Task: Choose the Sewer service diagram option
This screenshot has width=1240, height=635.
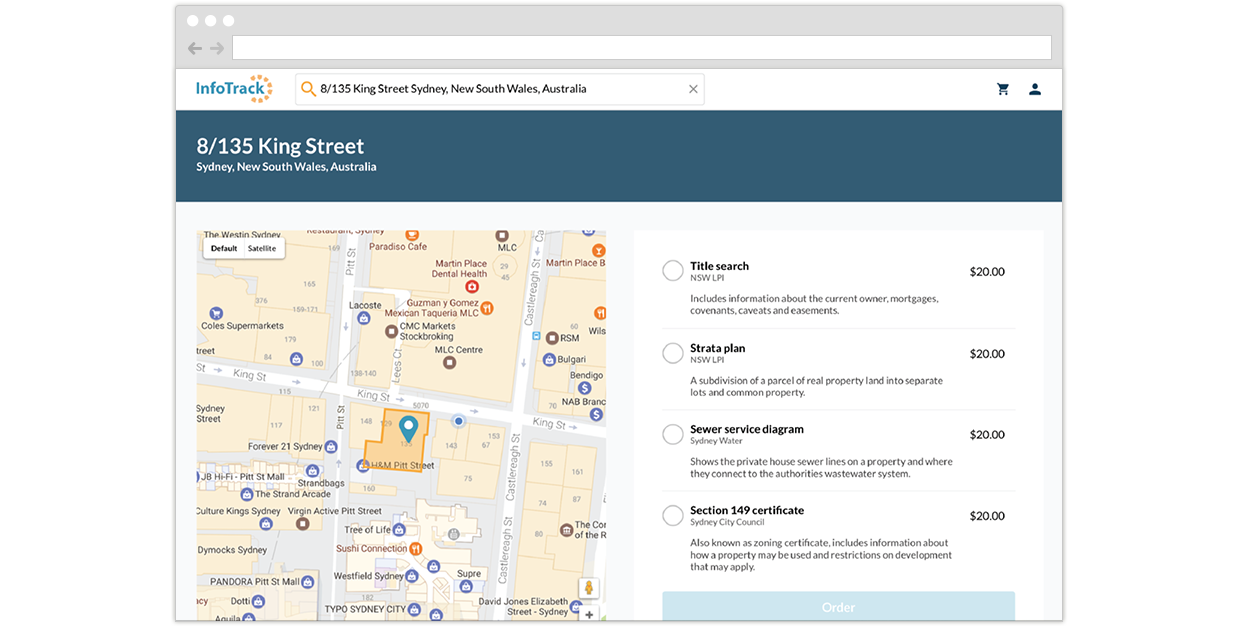Action: pos(673,434)
